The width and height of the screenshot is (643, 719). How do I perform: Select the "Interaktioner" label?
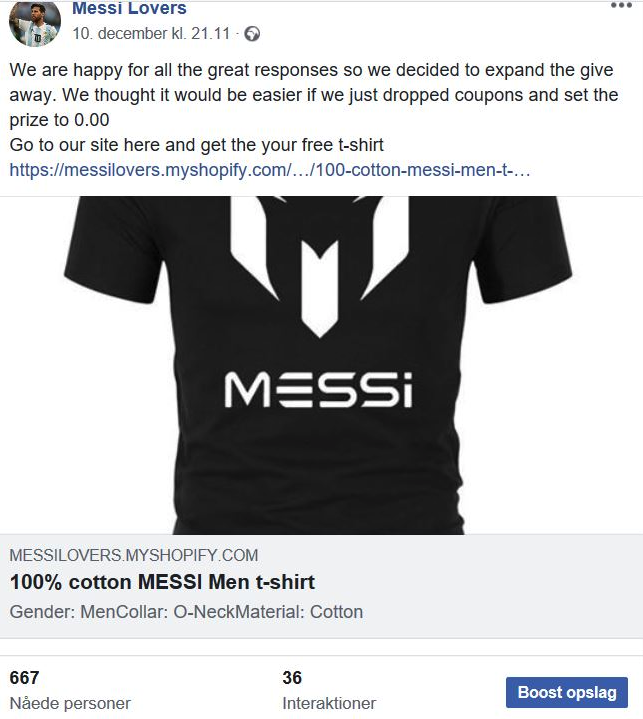point(329,703)
